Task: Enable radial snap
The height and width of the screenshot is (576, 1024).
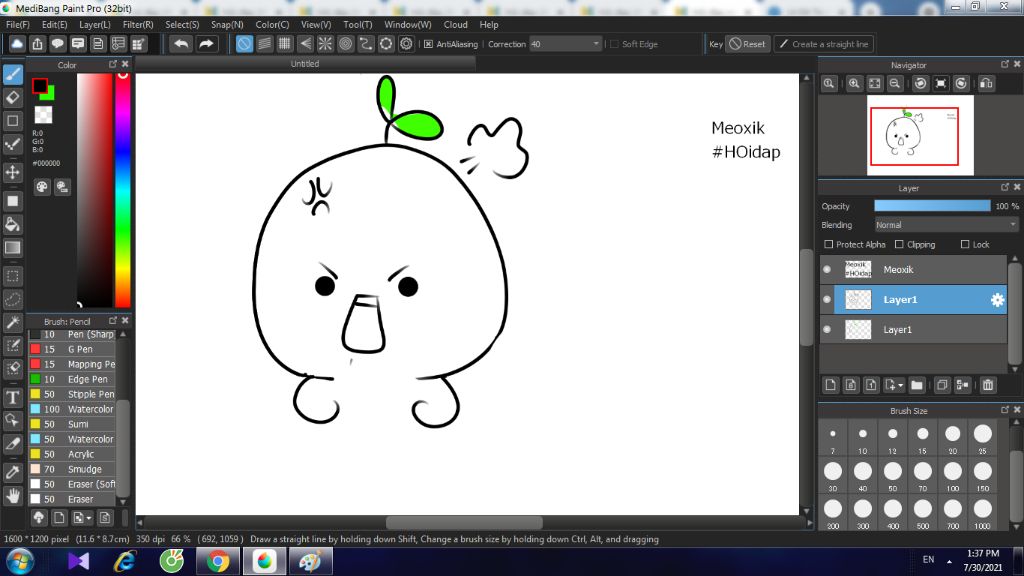Action: coord(325,44)
